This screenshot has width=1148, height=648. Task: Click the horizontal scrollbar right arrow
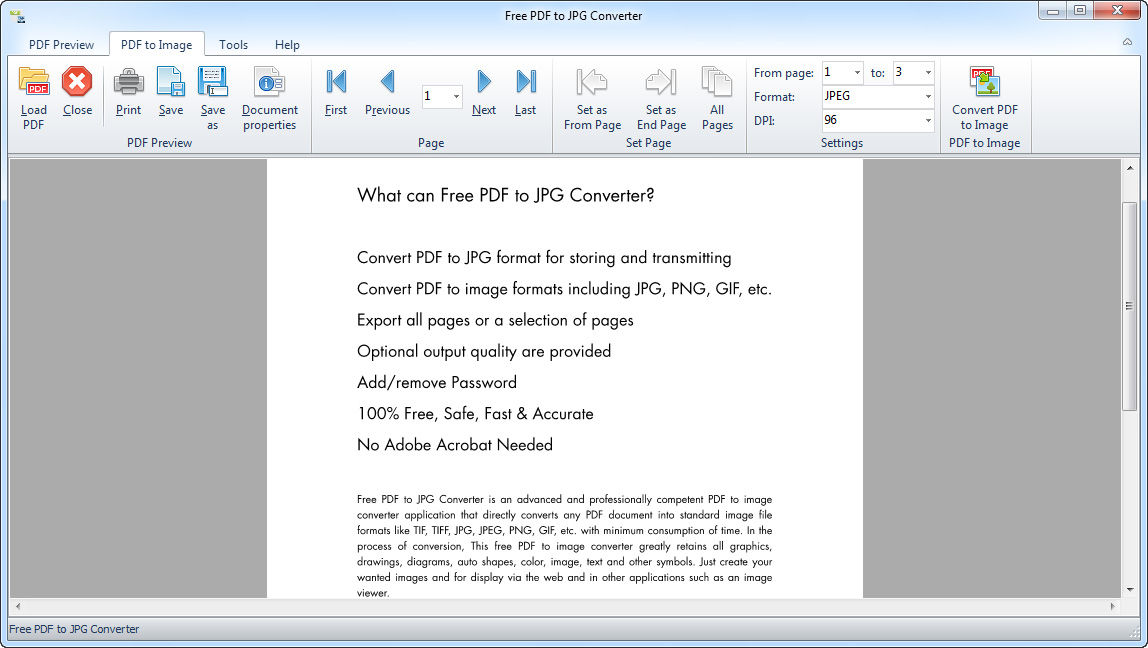[x=1113, y=606]
